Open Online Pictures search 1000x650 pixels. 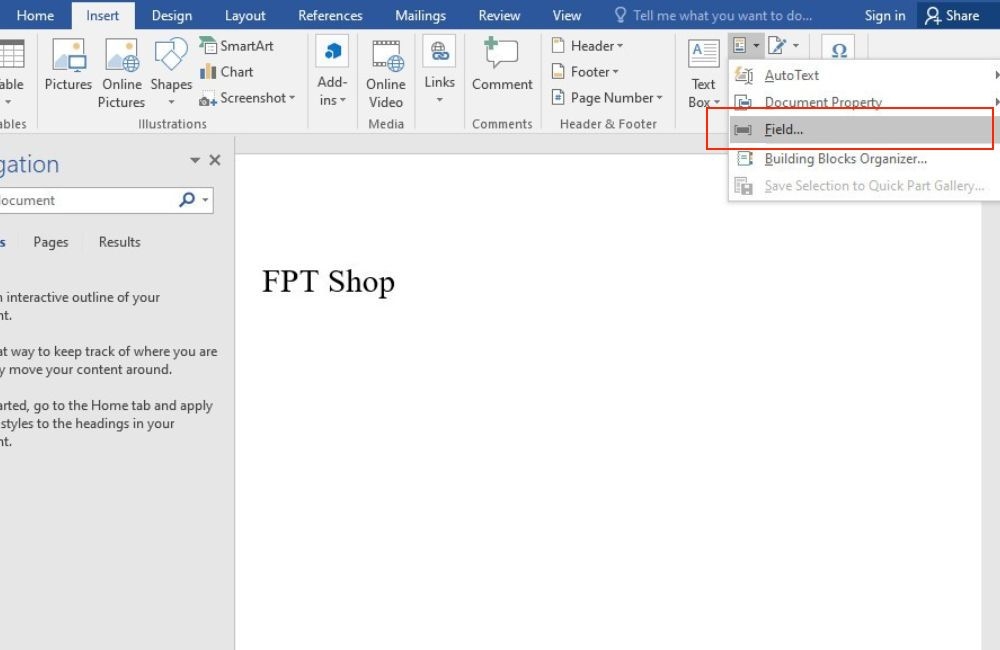click(x=122, y=73)
